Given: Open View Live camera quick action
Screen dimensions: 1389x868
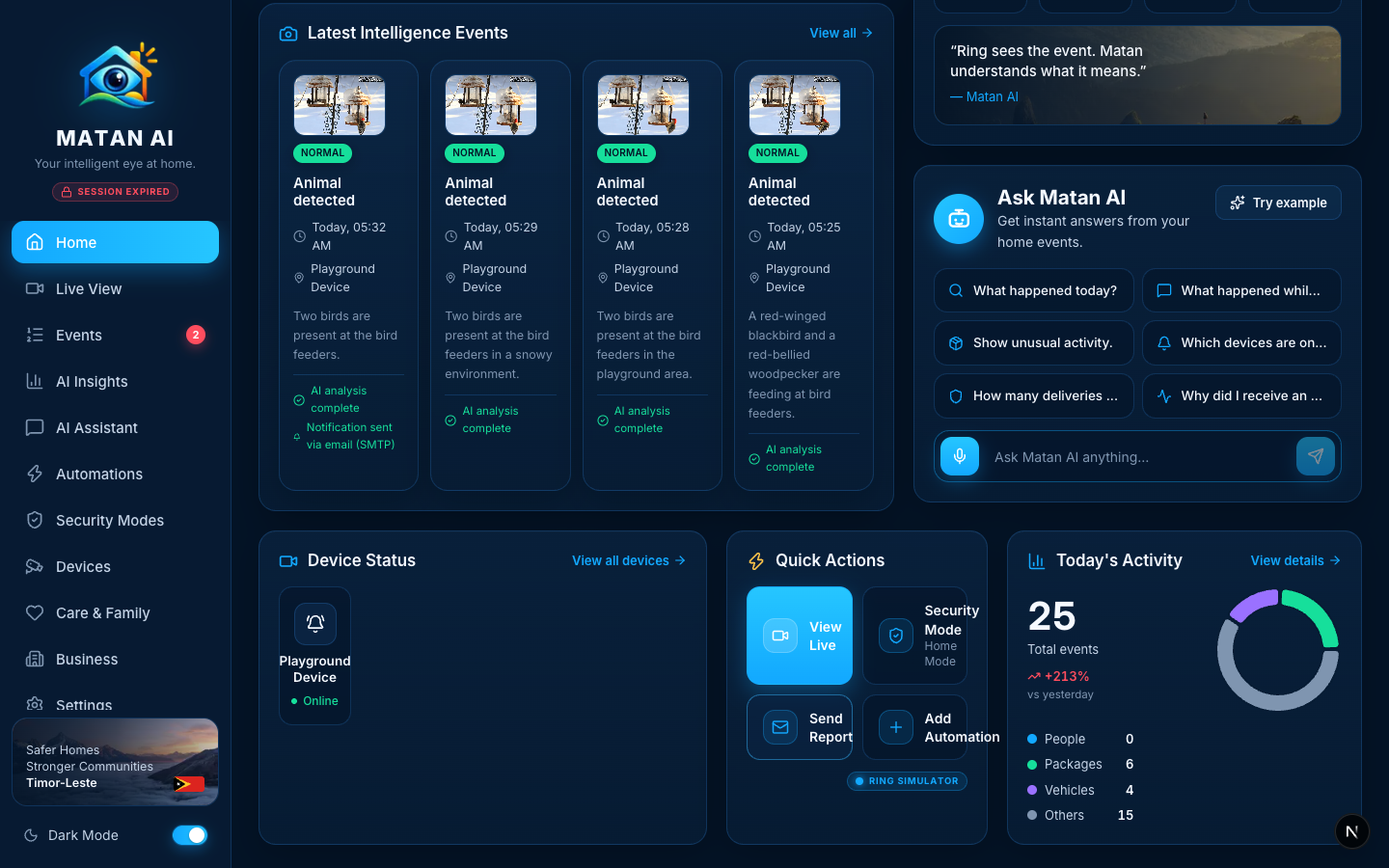Looking at the screenshot, I should 800,636.
